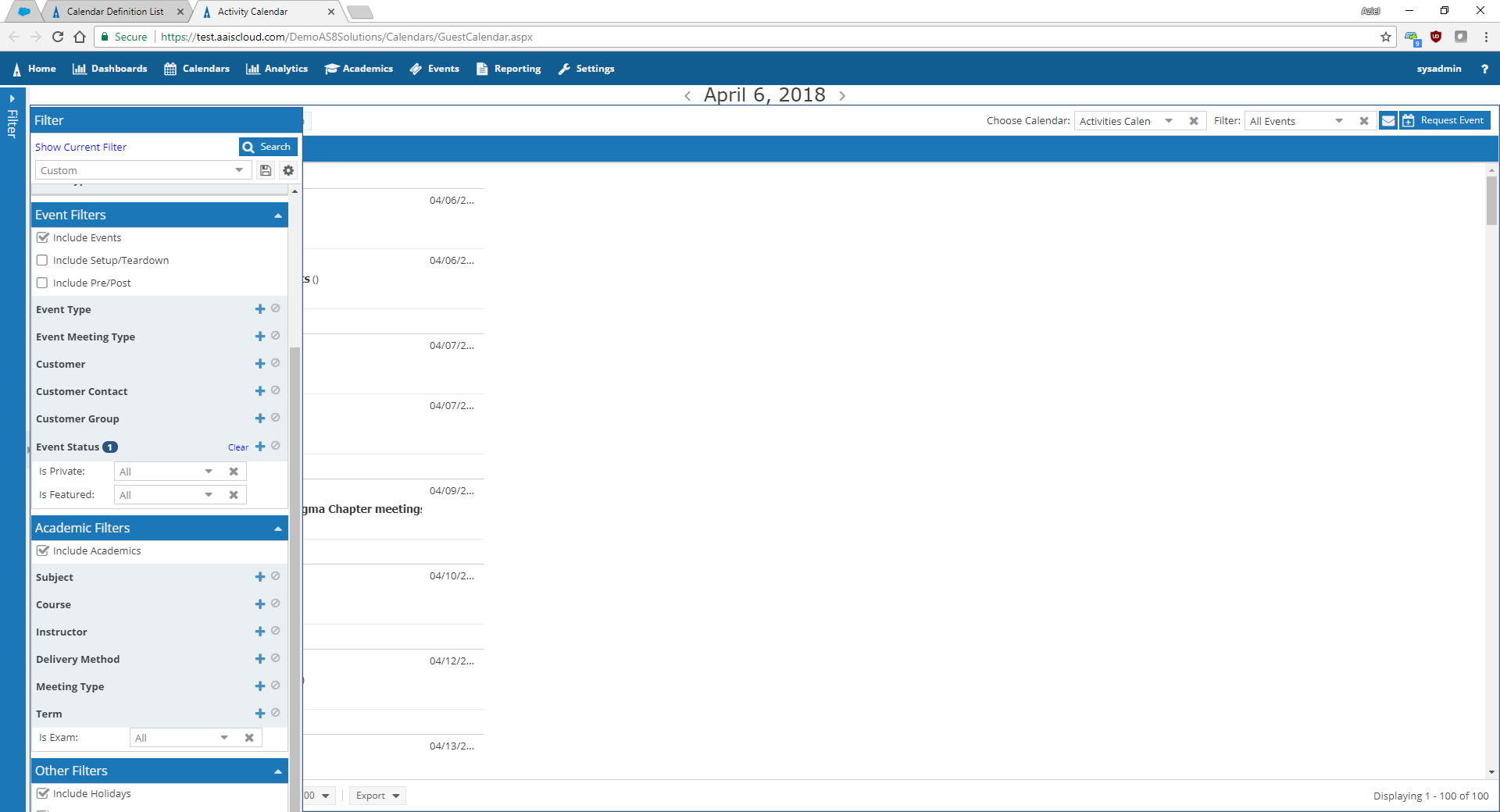
Task: Clear the Is Private value
Action: click(x=234, y=472)
